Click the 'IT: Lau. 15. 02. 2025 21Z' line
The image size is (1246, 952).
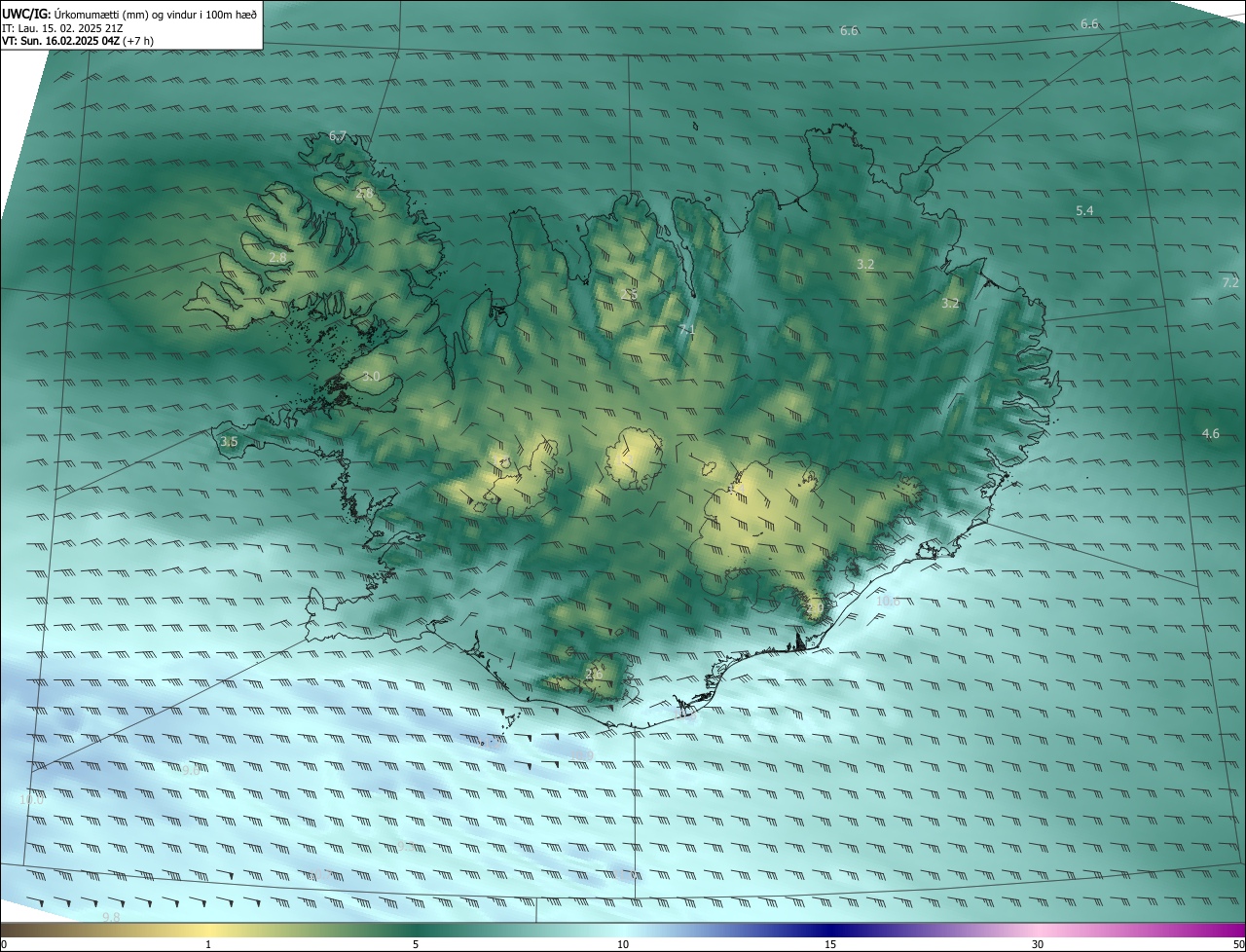coord(63,27)
